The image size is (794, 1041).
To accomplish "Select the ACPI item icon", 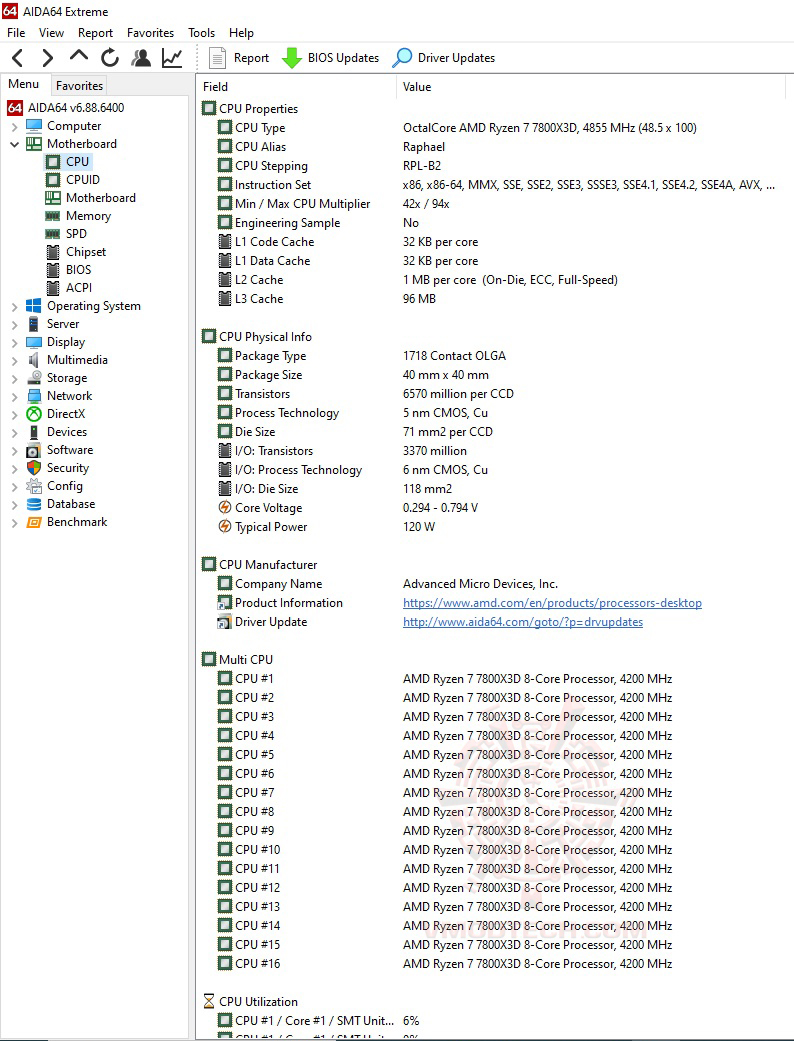I will 52,287.
